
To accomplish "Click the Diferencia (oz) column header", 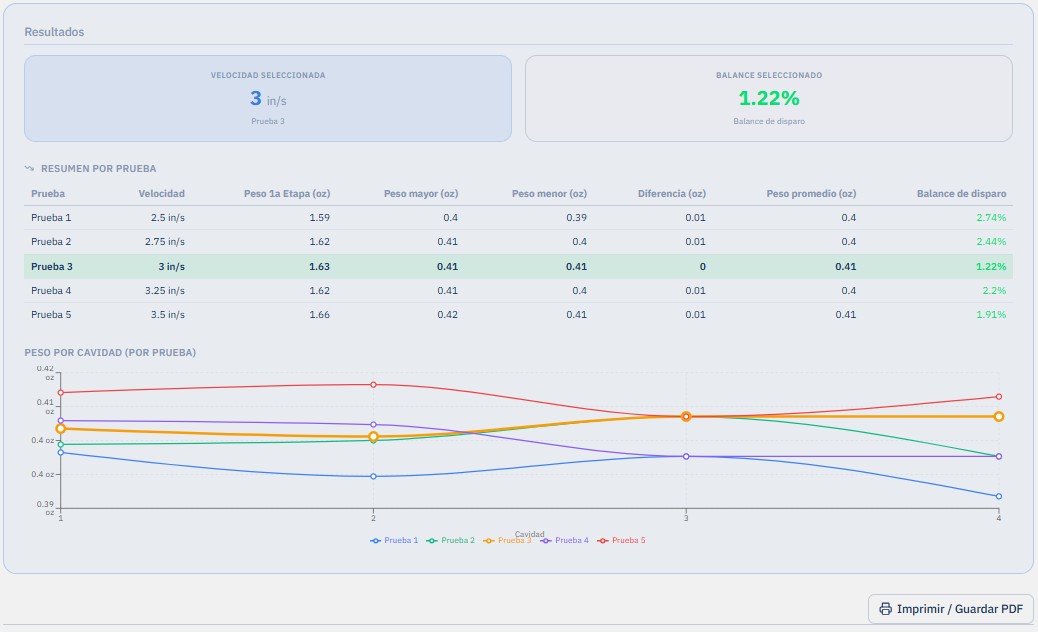I will (x=672, y=194).
